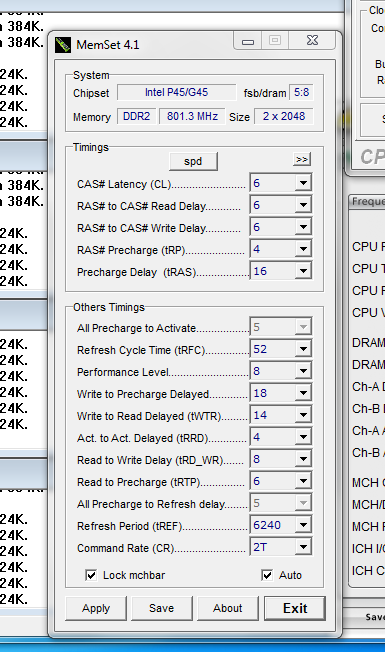The image size is (385, 652).
Task: Click the tRAS value 16
Action: click(260, 271)
